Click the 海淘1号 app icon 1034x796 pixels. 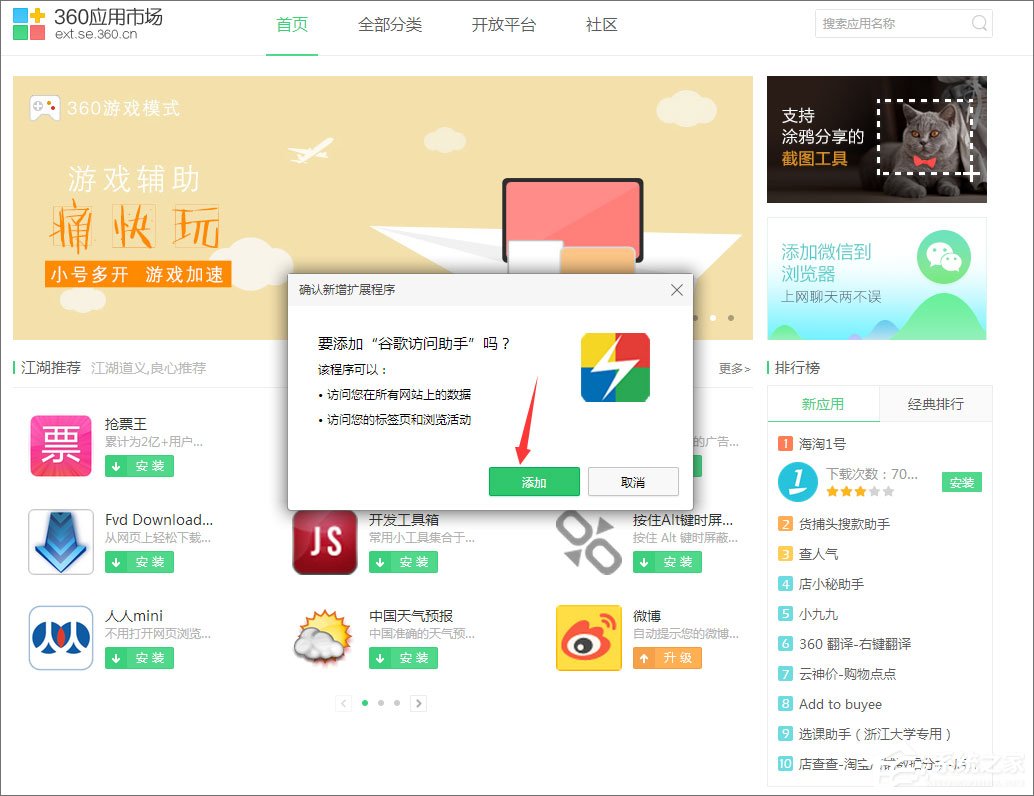(797, 481)
